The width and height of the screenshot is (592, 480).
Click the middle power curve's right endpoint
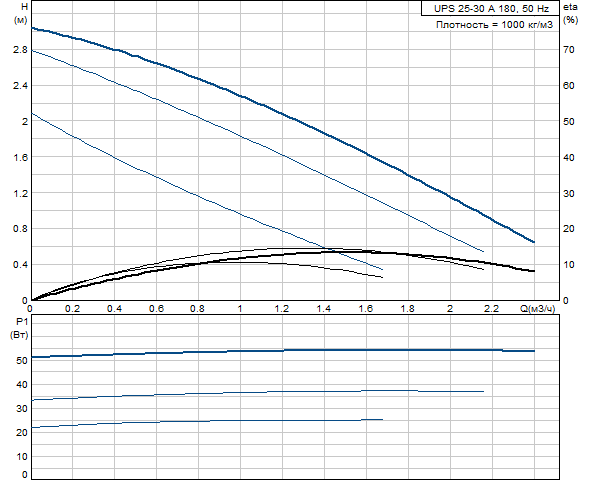[483, 391]
